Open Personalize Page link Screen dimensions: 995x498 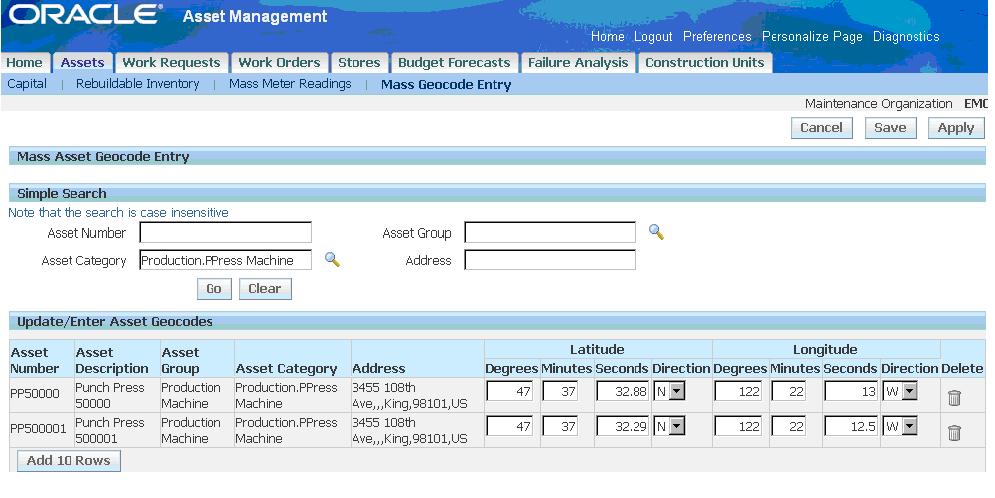(x=812, y=37)
